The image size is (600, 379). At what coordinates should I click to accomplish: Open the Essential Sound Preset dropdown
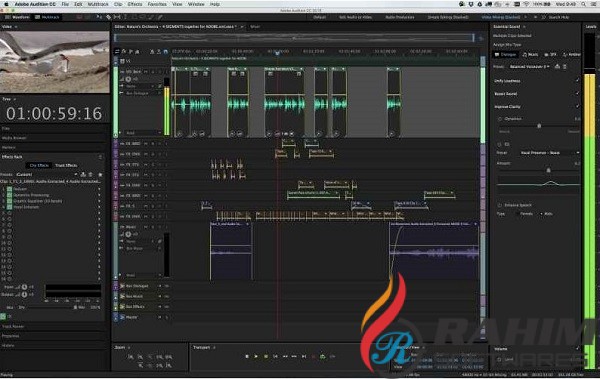[529, 67]
